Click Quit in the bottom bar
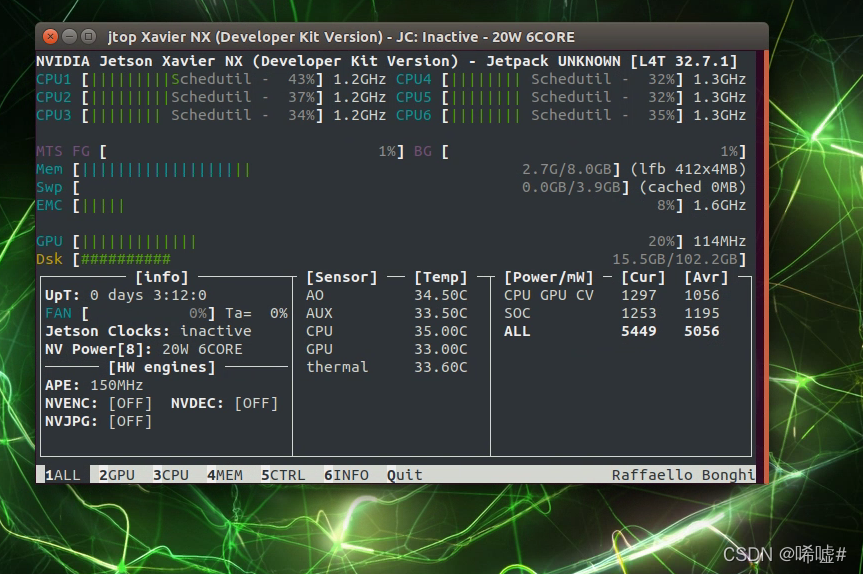 pyautogui.click(x=405, y=475)
